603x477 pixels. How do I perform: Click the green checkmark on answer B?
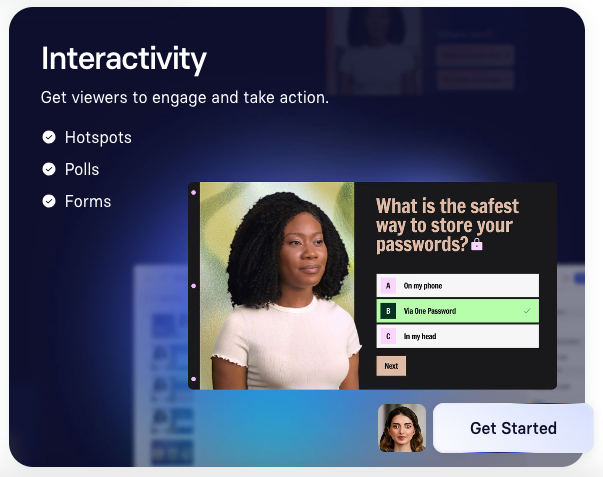[x=527, y=311]
